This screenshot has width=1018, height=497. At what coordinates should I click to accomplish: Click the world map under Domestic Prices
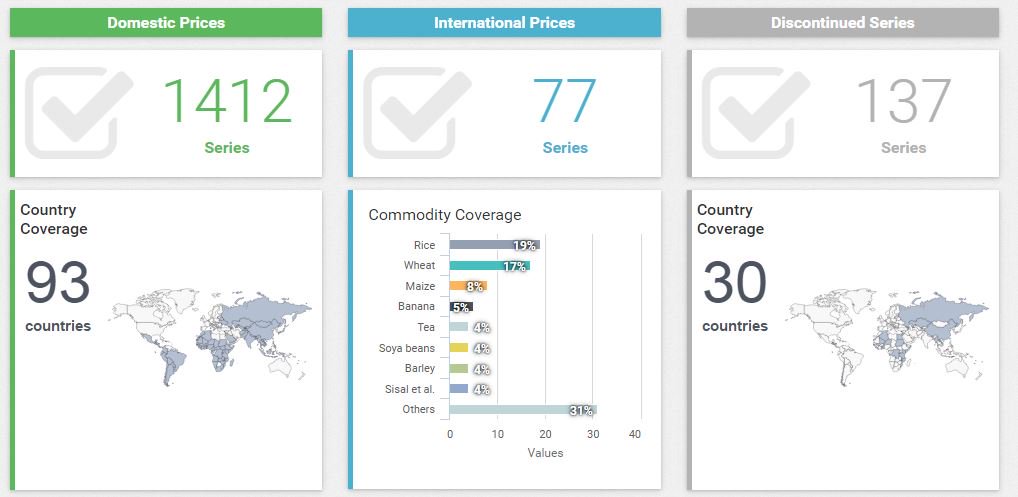(210, 337)
